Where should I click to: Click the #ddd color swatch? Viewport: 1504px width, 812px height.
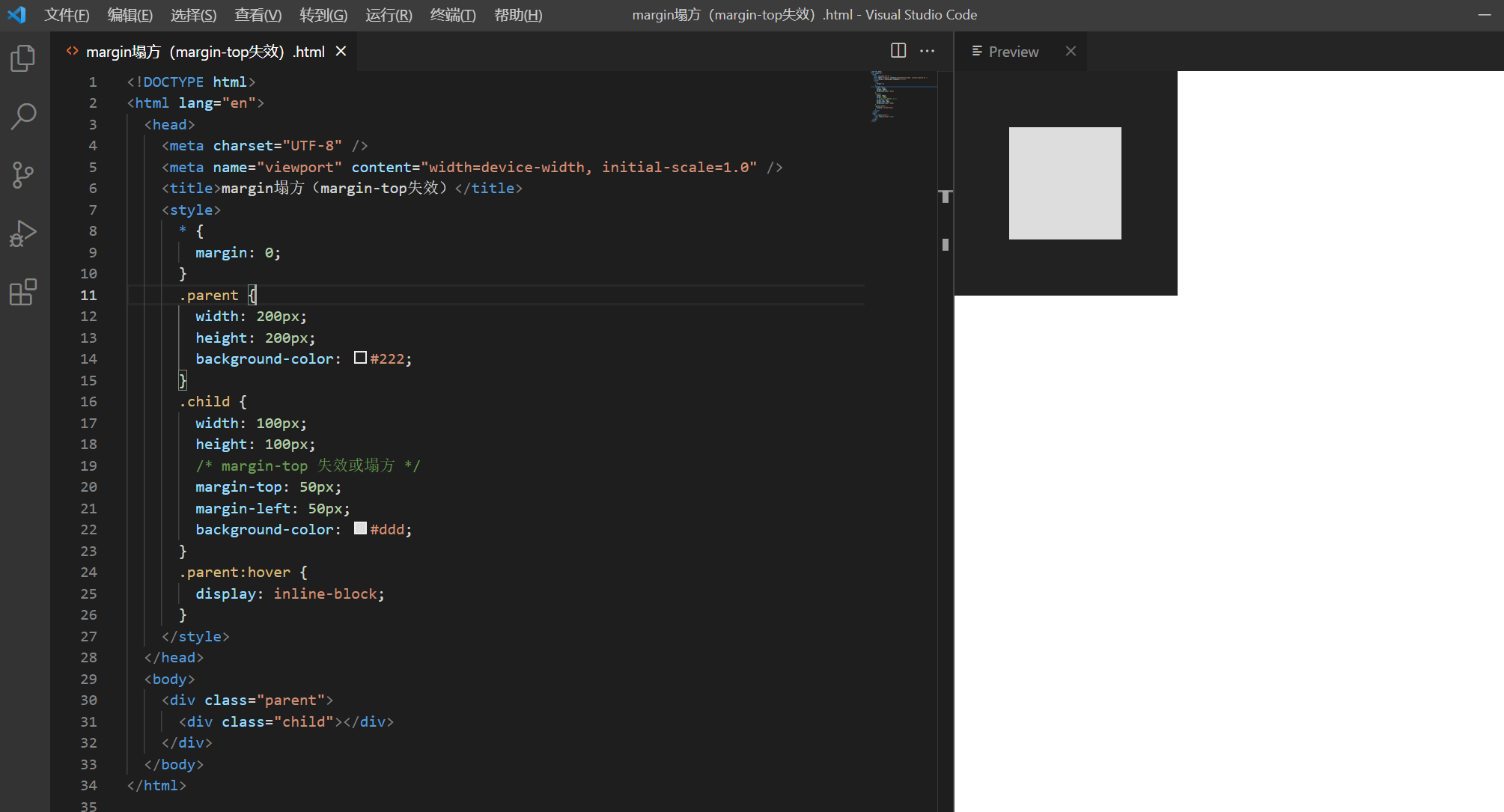tap(360, 528)
